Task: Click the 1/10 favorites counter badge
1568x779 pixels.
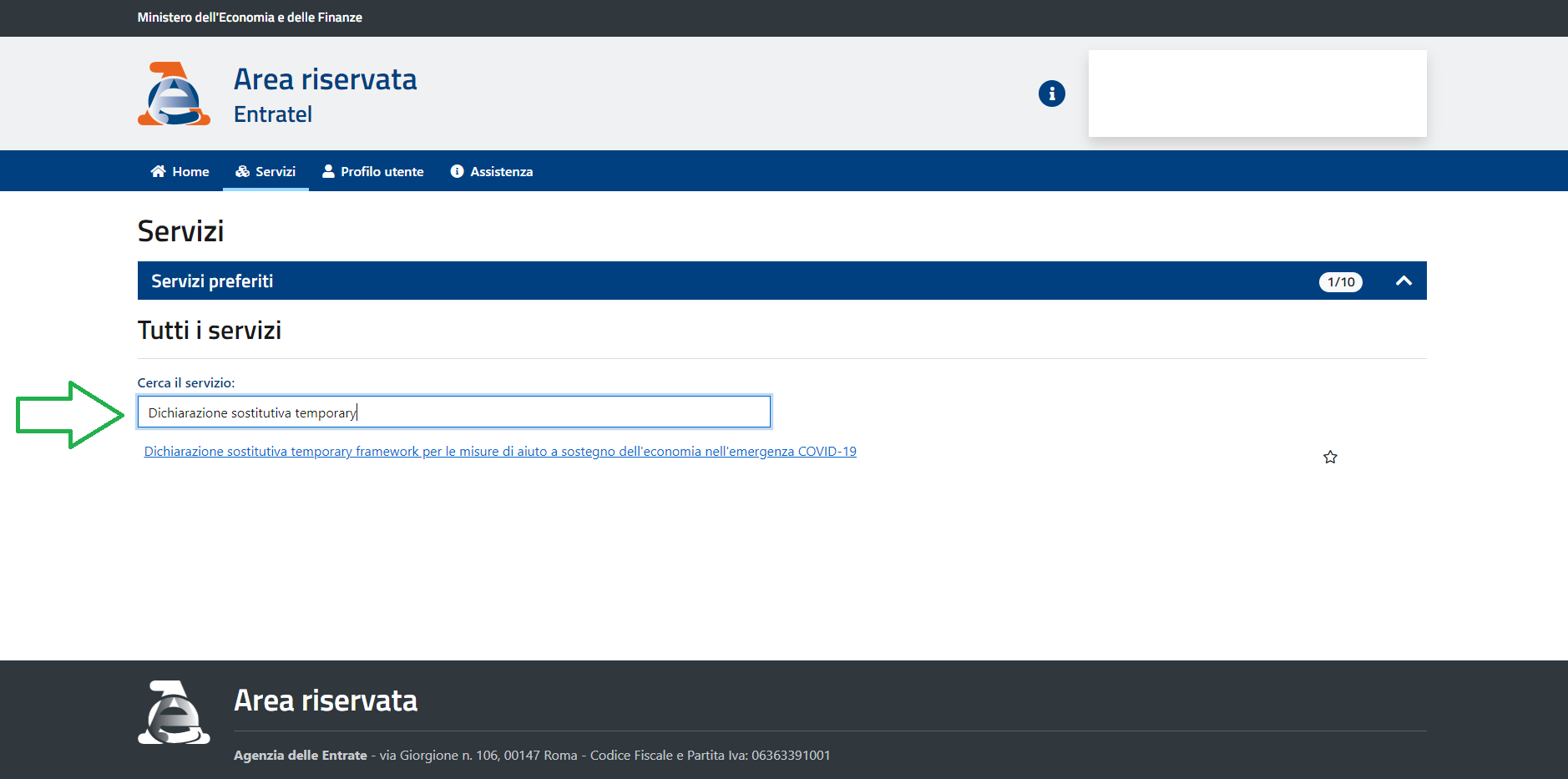Action: point(1340,282)
